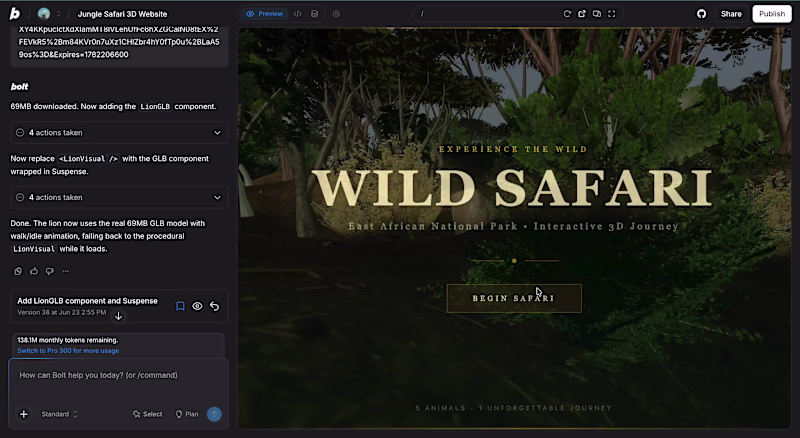The height and width of the screenshot is (438, 800).
Task: Open project settings gear
Action: pyautogui.click(x=336, y=14)
